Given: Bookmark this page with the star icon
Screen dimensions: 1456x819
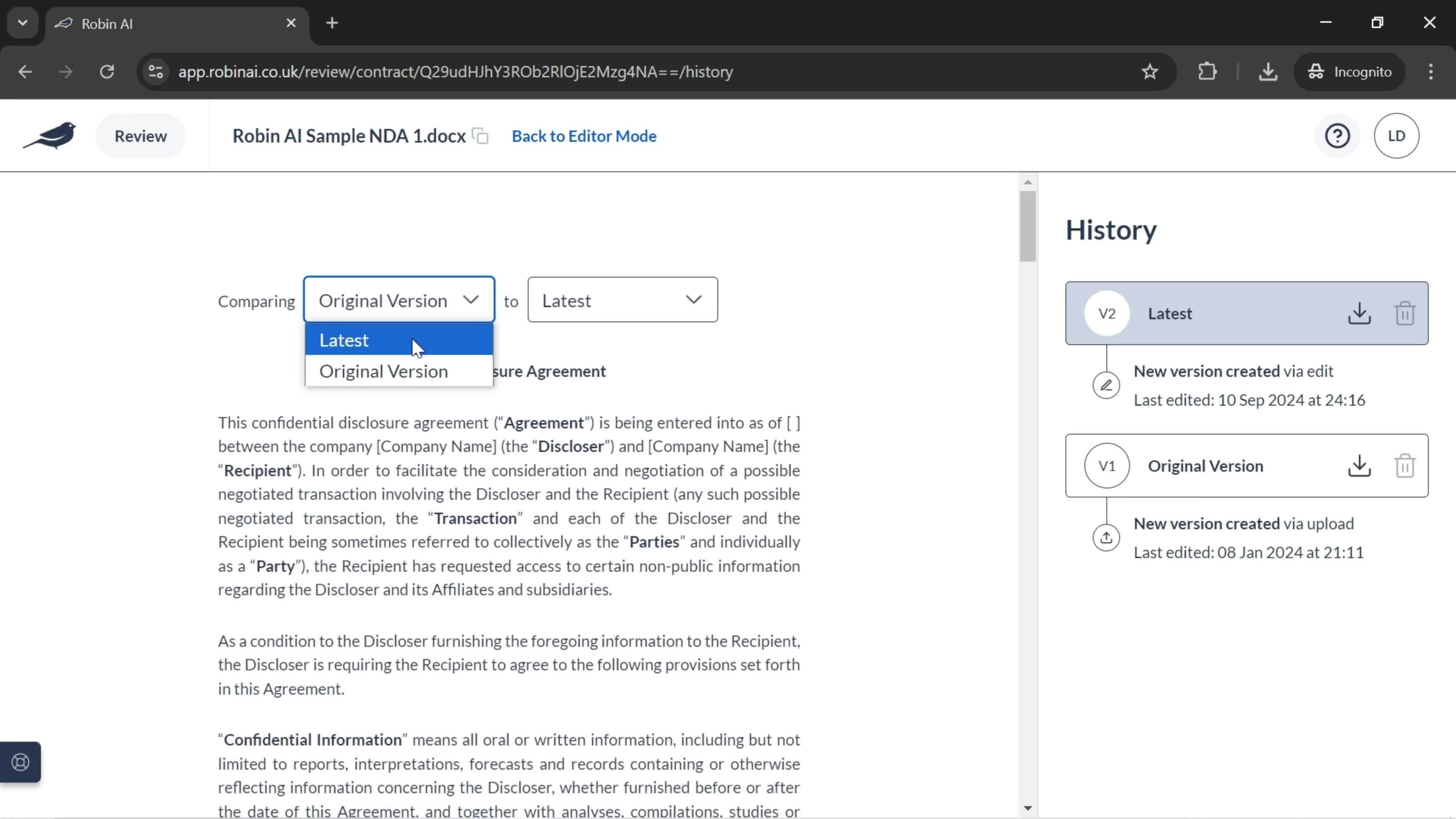Looking at the screenshot, I should click(1150, 72).
